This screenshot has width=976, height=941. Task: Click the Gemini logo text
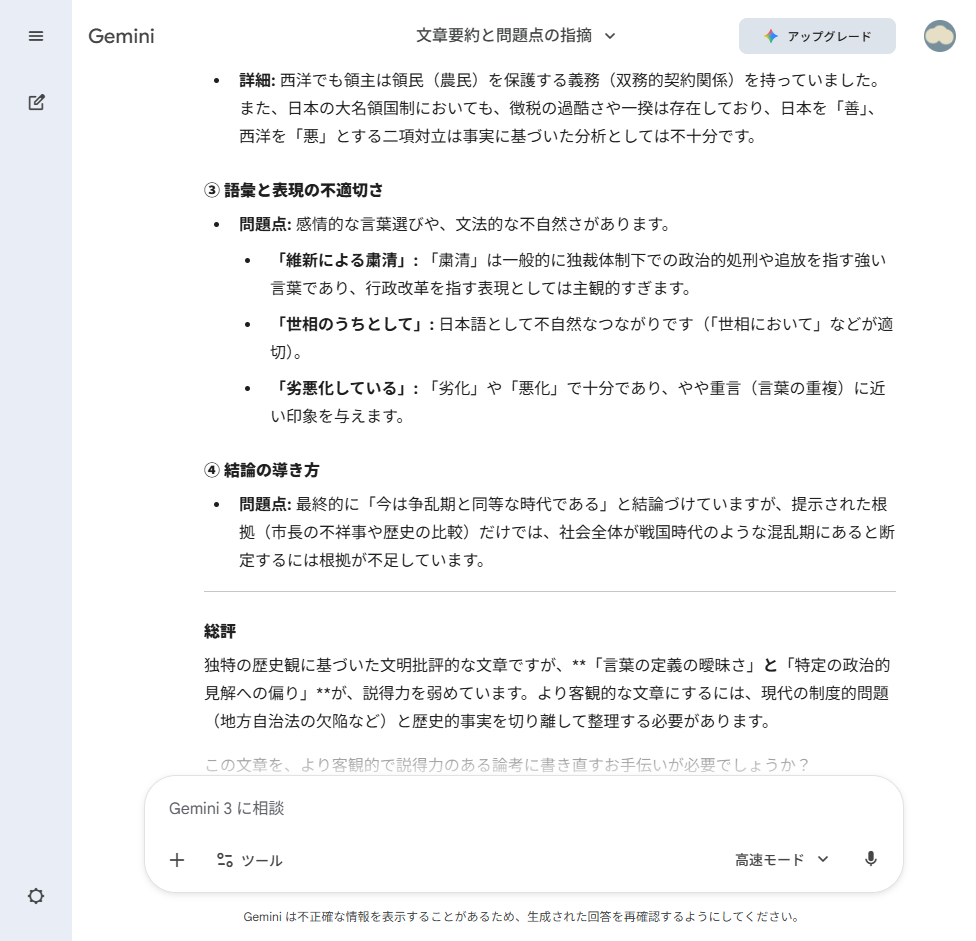pos(121,36)
